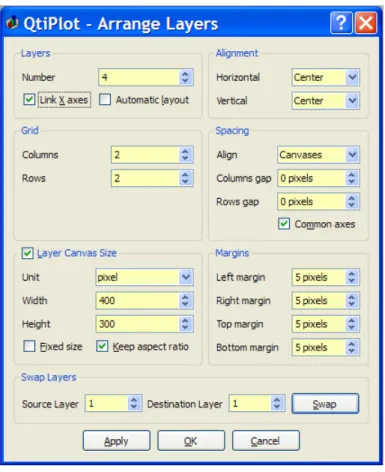Increase the Destination Layer number
Screen dimensions: 385x472
(x=277, y=399)
